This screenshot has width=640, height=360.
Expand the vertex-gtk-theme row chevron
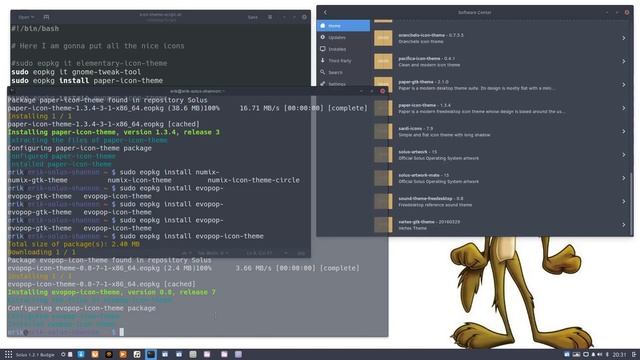624,224
